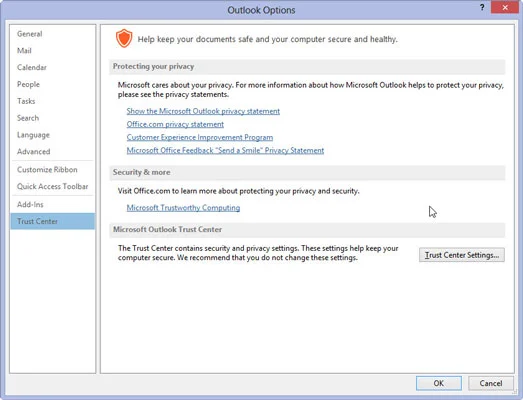Switch to Advanced options
The width and height of the screenshot is (523, 400).
pos(34,151)
